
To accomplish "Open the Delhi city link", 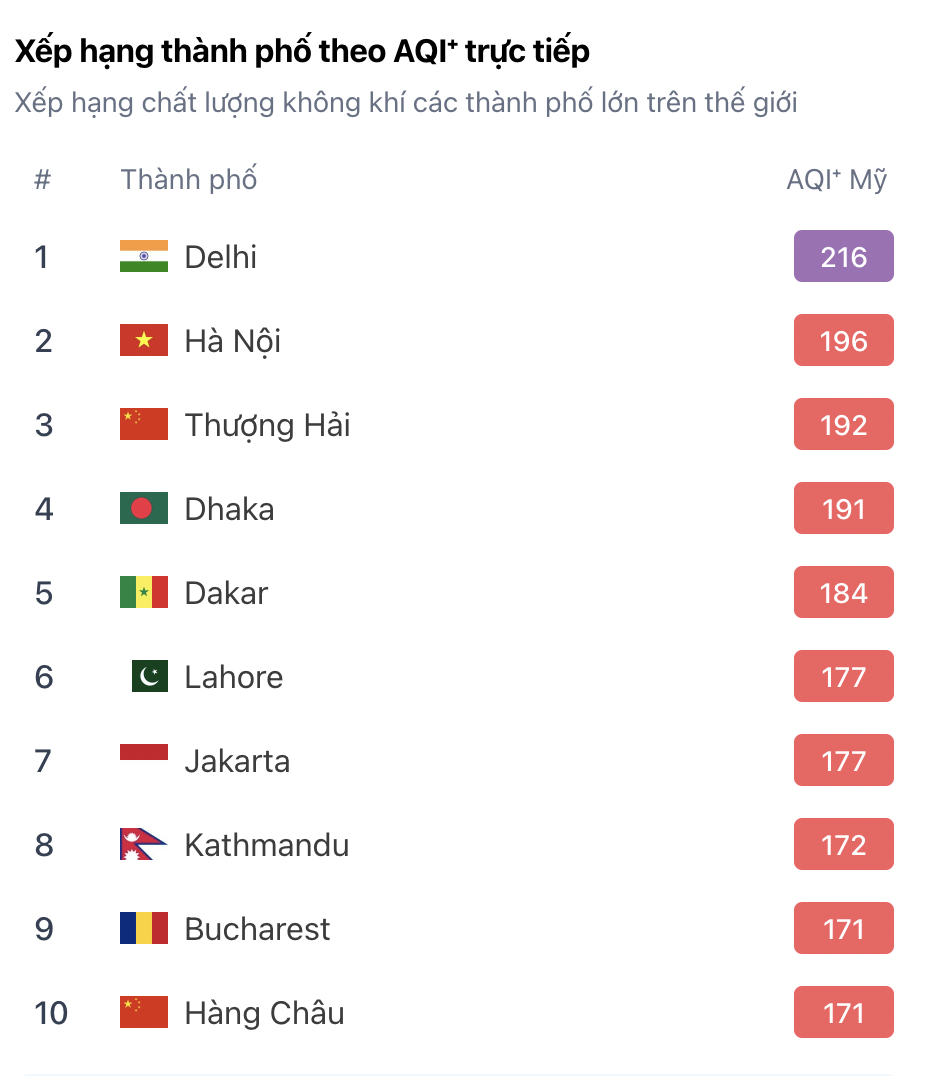I will (x=220, y=257).
